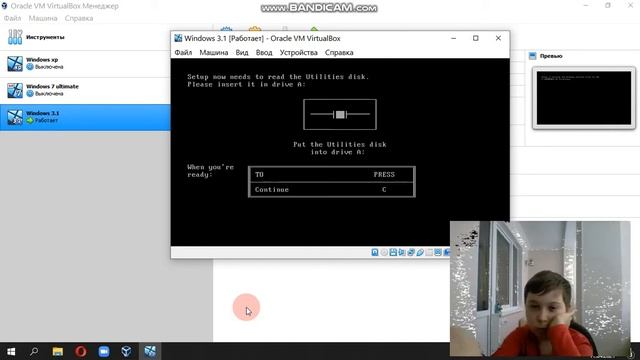Image resolution: width=640 pixels, height=360 pixels.
Task: Maximize the VirtualBox Manager window
Action: pos(608,5)
